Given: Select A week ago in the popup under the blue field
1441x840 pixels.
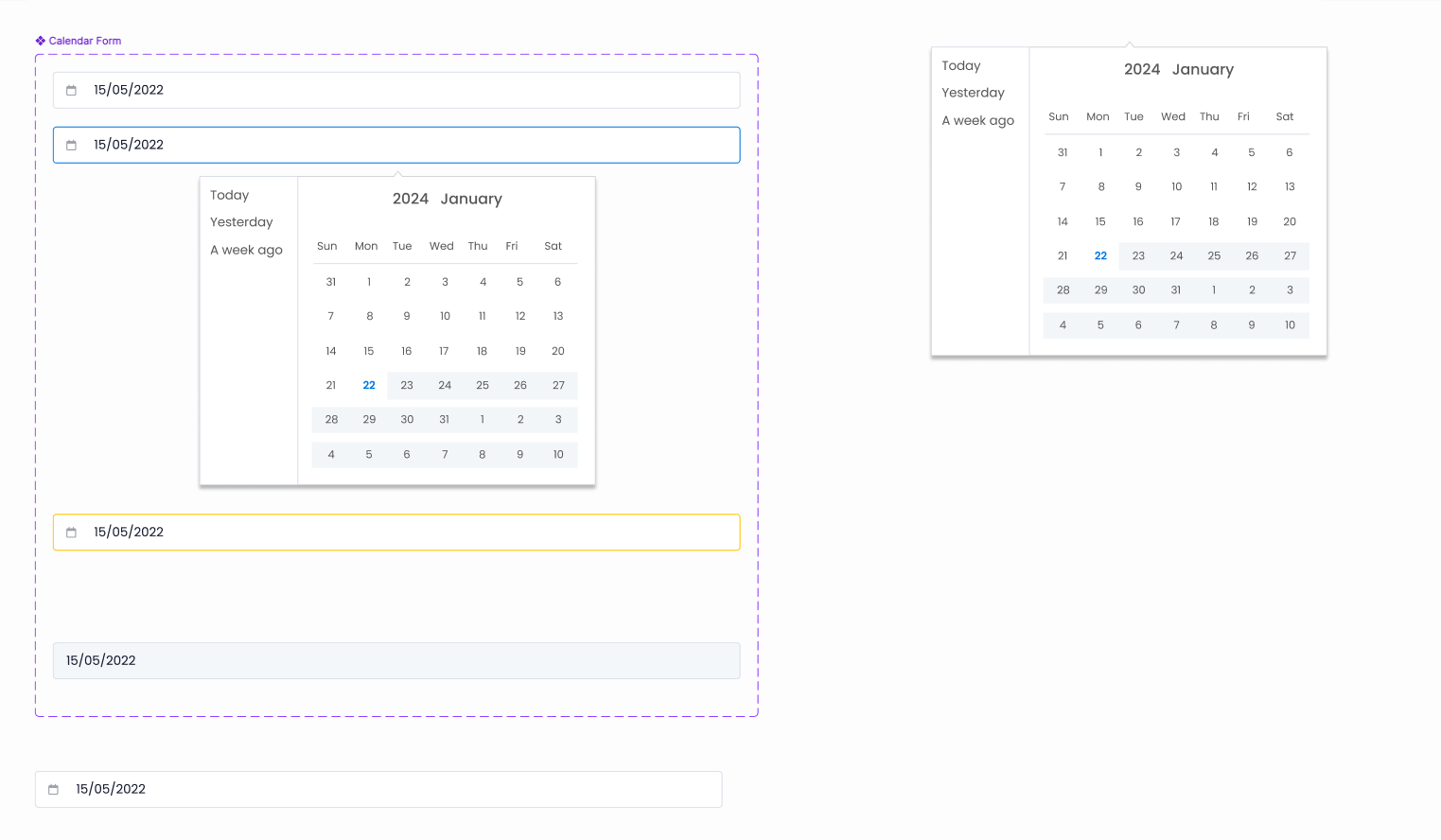Looking at the screenshot, I should [246, 250].
